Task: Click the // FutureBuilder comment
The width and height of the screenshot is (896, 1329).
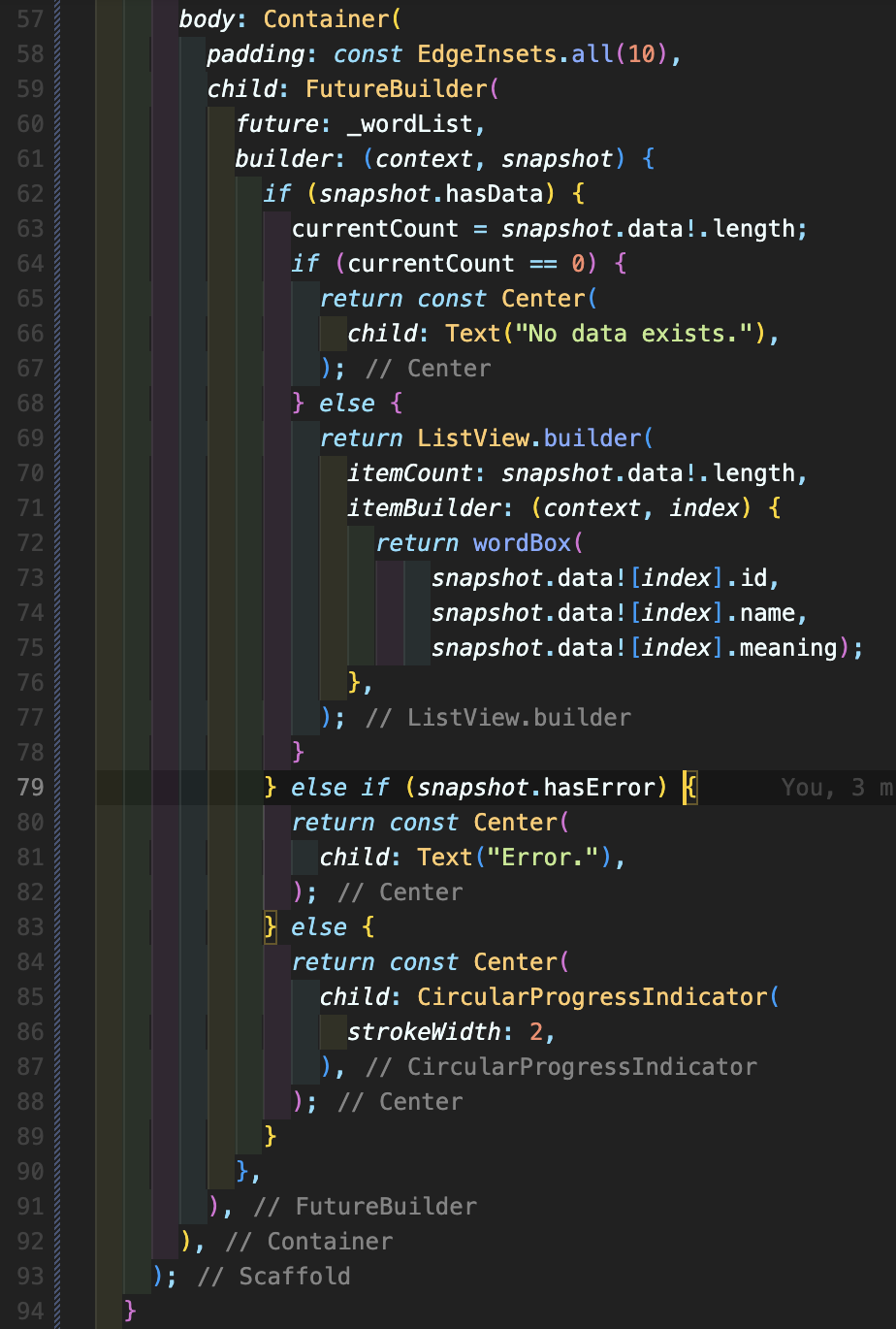Action: tap(366, 1206)
